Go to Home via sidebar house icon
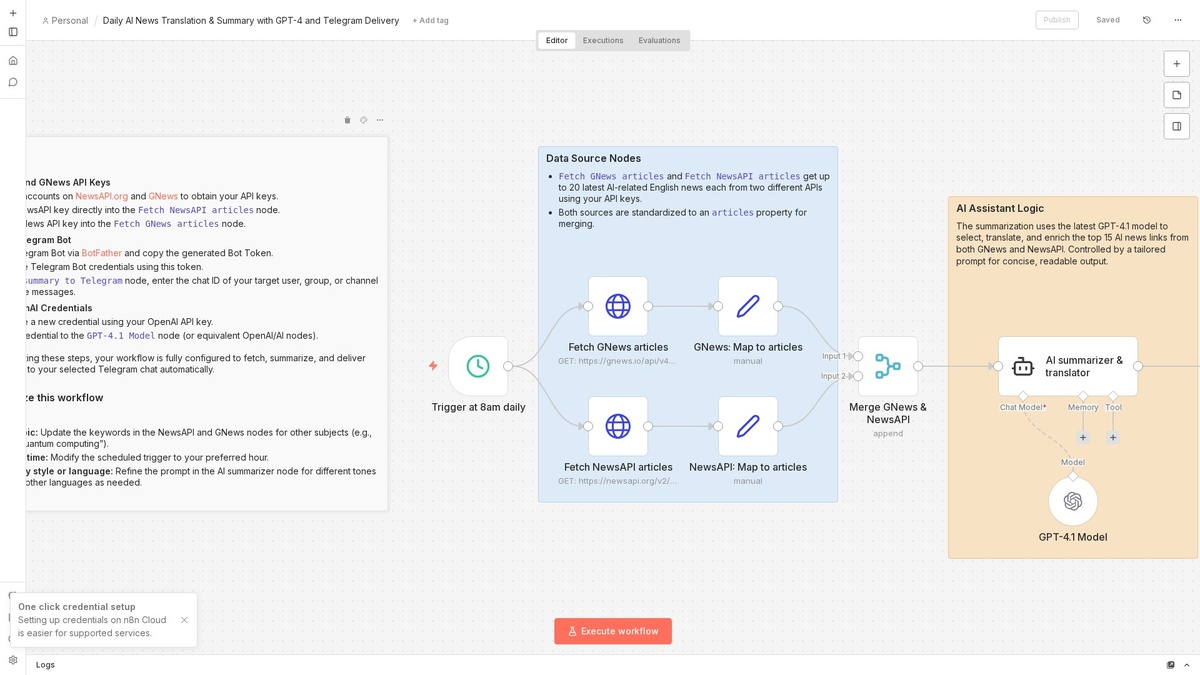The height and width of the screenshot is (675, 1200). pyautogui.click(x=13, y=60)
